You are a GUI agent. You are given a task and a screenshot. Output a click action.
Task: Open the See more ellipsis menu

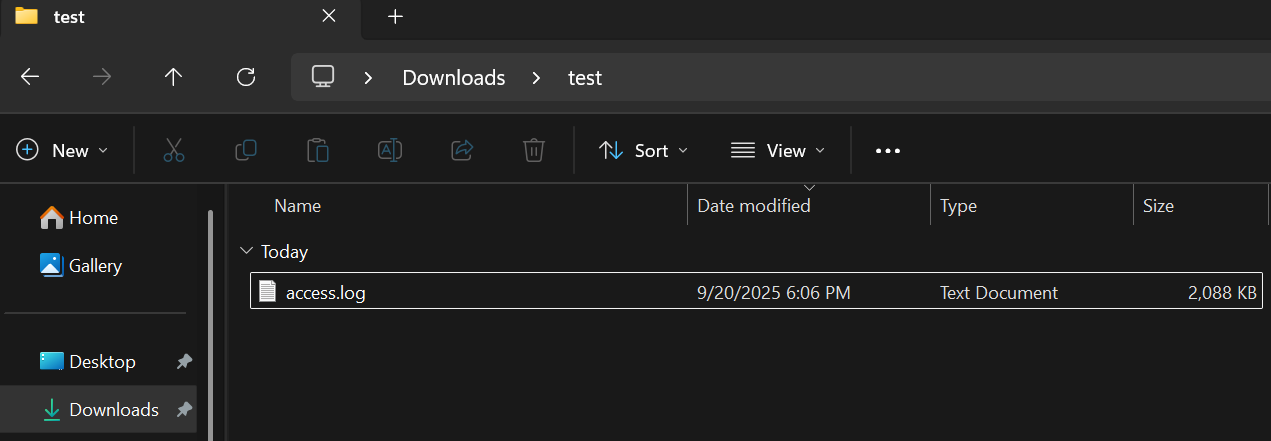click(x=888, y=150)
